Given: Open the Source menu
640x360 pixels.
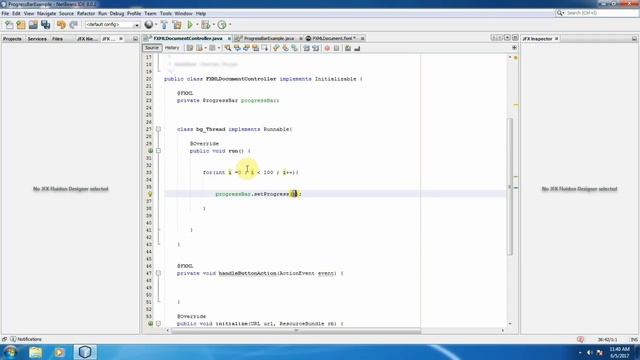Looking at the screenshot, I should [x=66, y=13].
